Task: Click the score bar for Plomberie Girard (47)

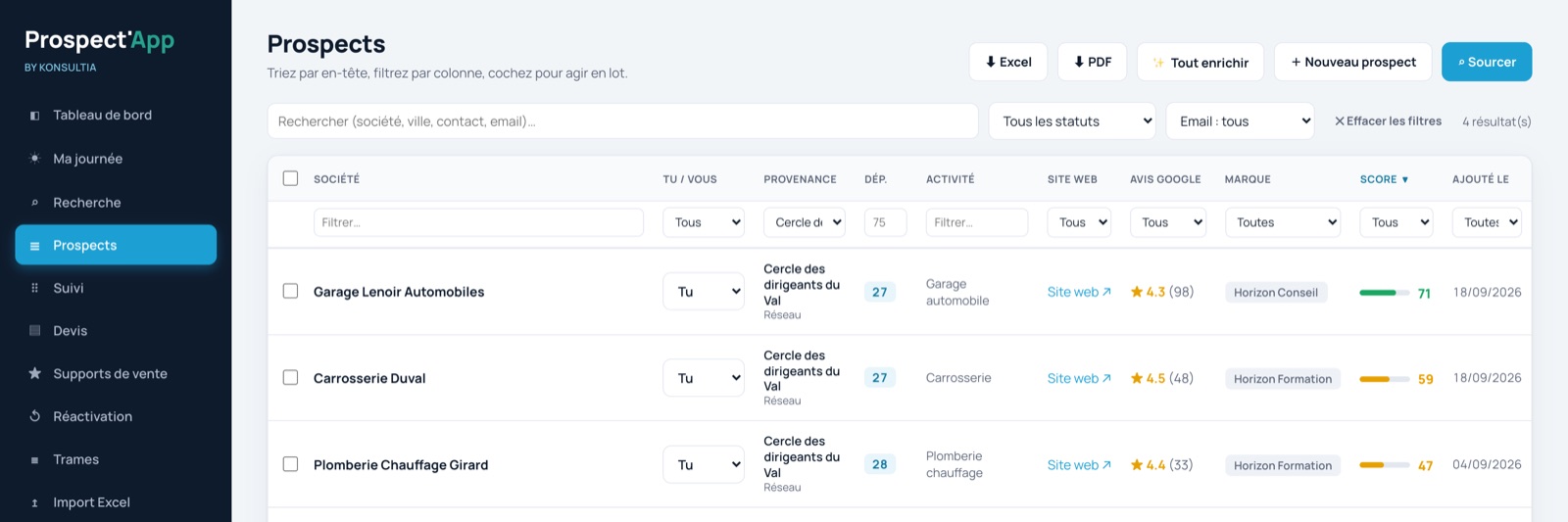Action: click(x=1384, y=465)
